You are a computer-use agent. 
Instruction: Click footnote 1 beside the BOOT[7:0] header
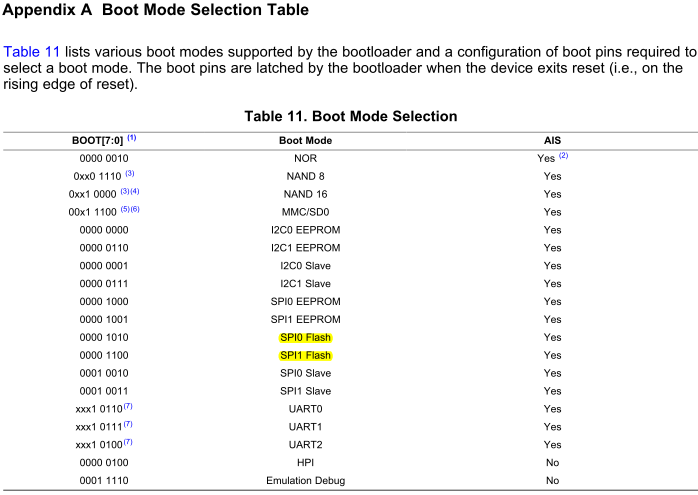(x=132, y=138)
